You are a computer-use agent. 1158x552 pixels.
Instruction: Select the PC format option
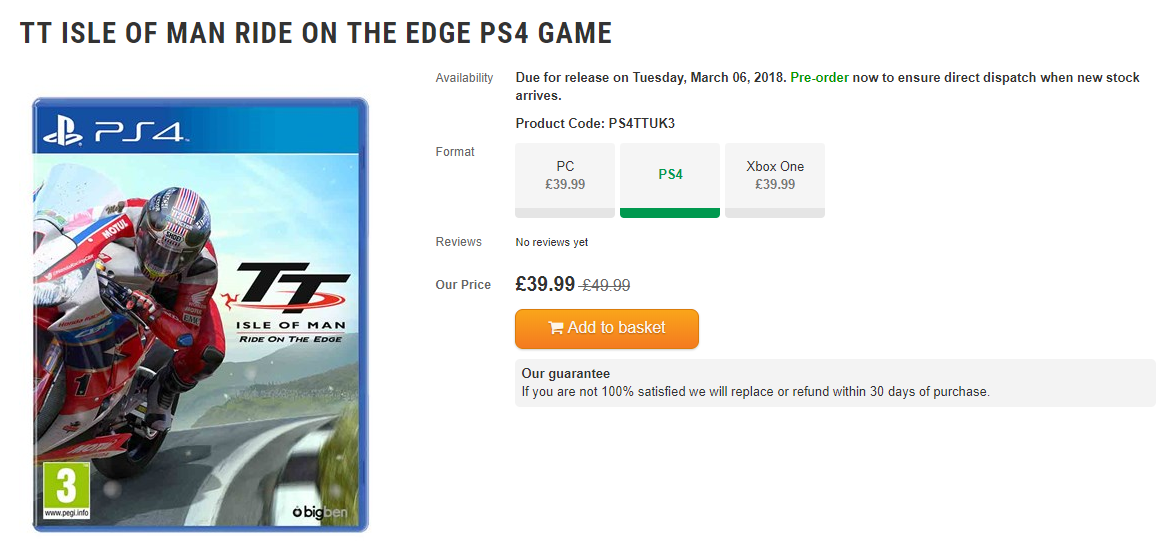[x=565, y=175]
